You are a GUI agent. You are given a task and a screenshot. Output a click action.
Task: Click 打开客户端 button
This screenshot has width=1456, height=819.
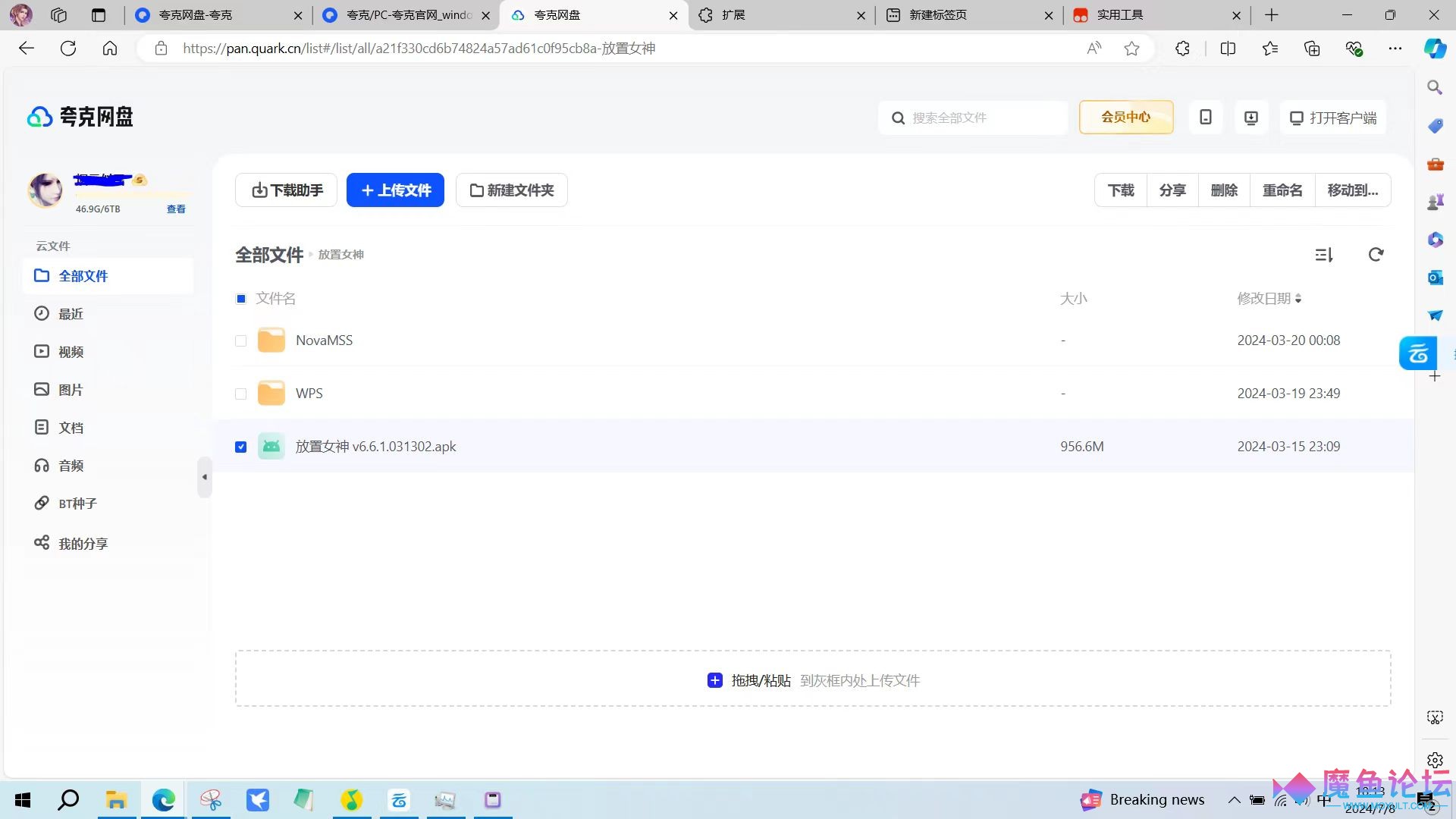pyautogui.click(x=1333, y=118)
